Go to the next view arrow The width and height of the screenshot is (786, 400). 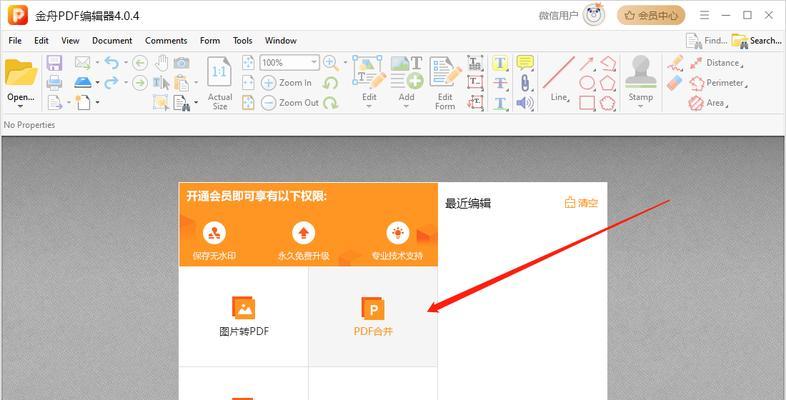click(x=140, y=83)
